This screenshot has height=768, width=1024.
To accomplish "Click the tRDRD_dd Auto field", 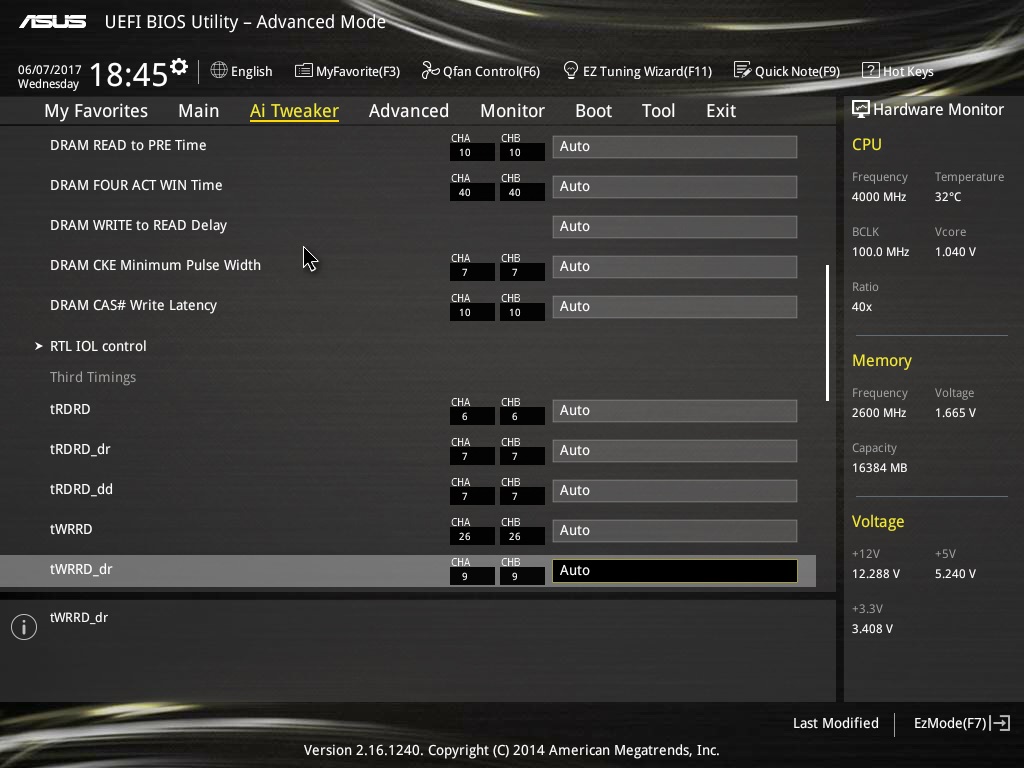I will click(675, 490).
